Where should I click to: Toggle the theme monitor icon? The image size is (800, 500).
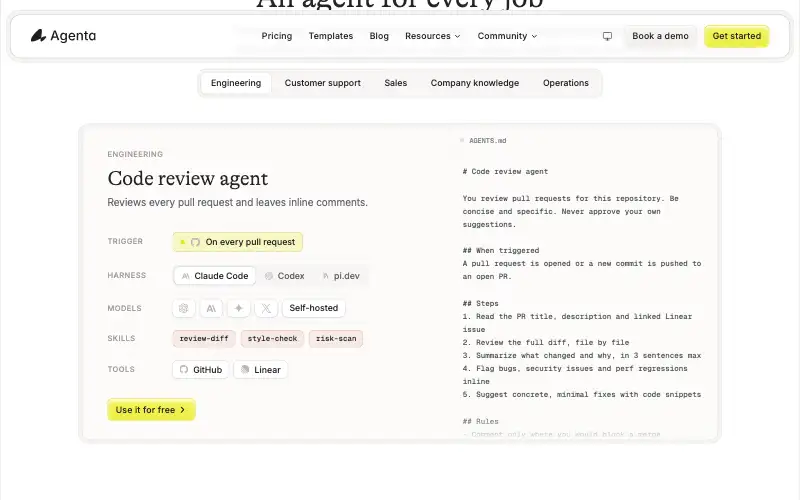pyautogui.click(x=607, y=36)
